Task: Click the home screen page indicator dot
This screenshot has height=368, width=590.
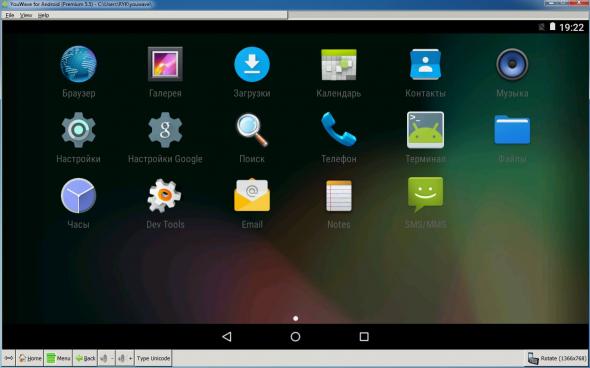Action: pos(295,318)
